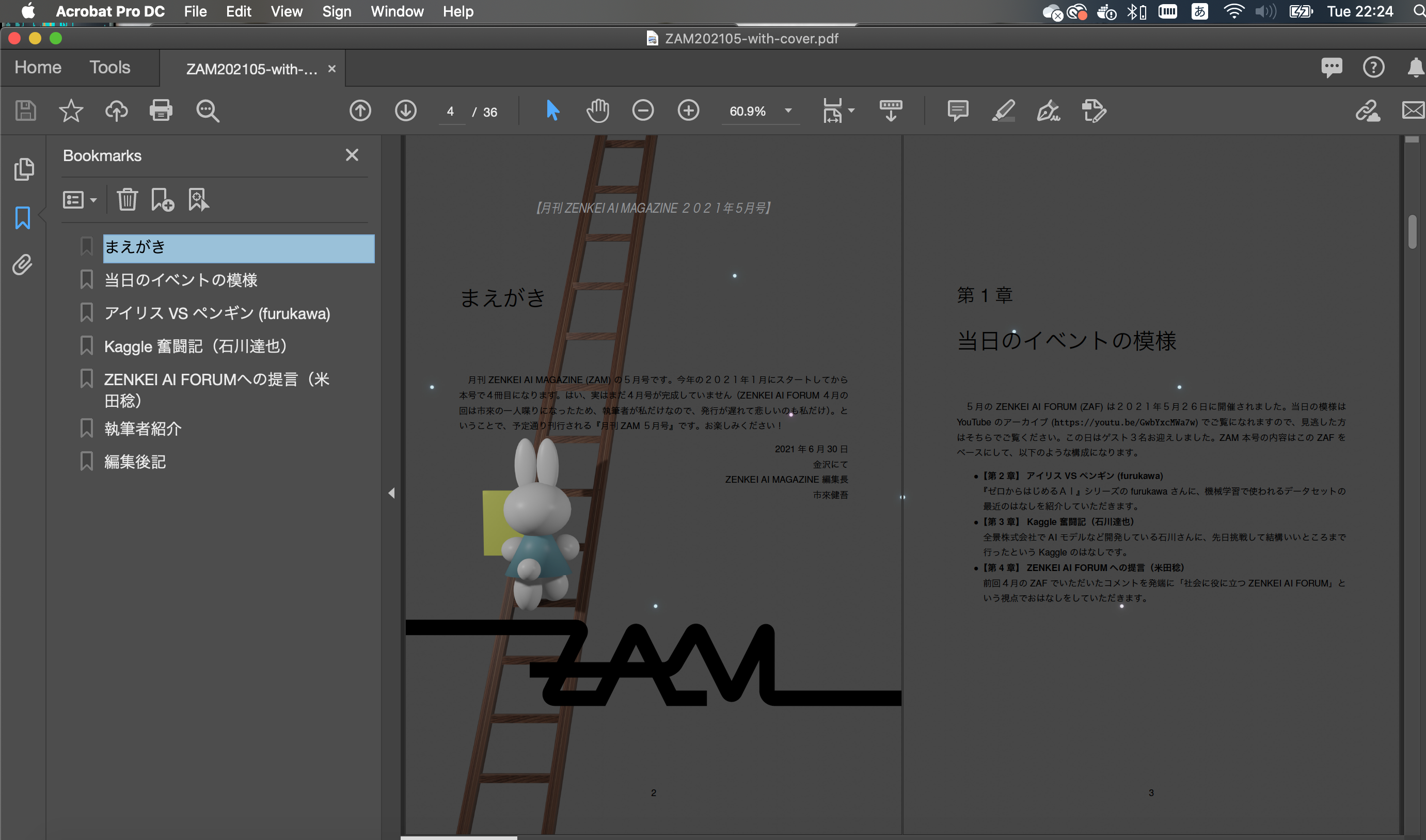This screenshot has height=840, width=1426.
Task: Add a new bookmark icon
Action: [x=163, y=200]
